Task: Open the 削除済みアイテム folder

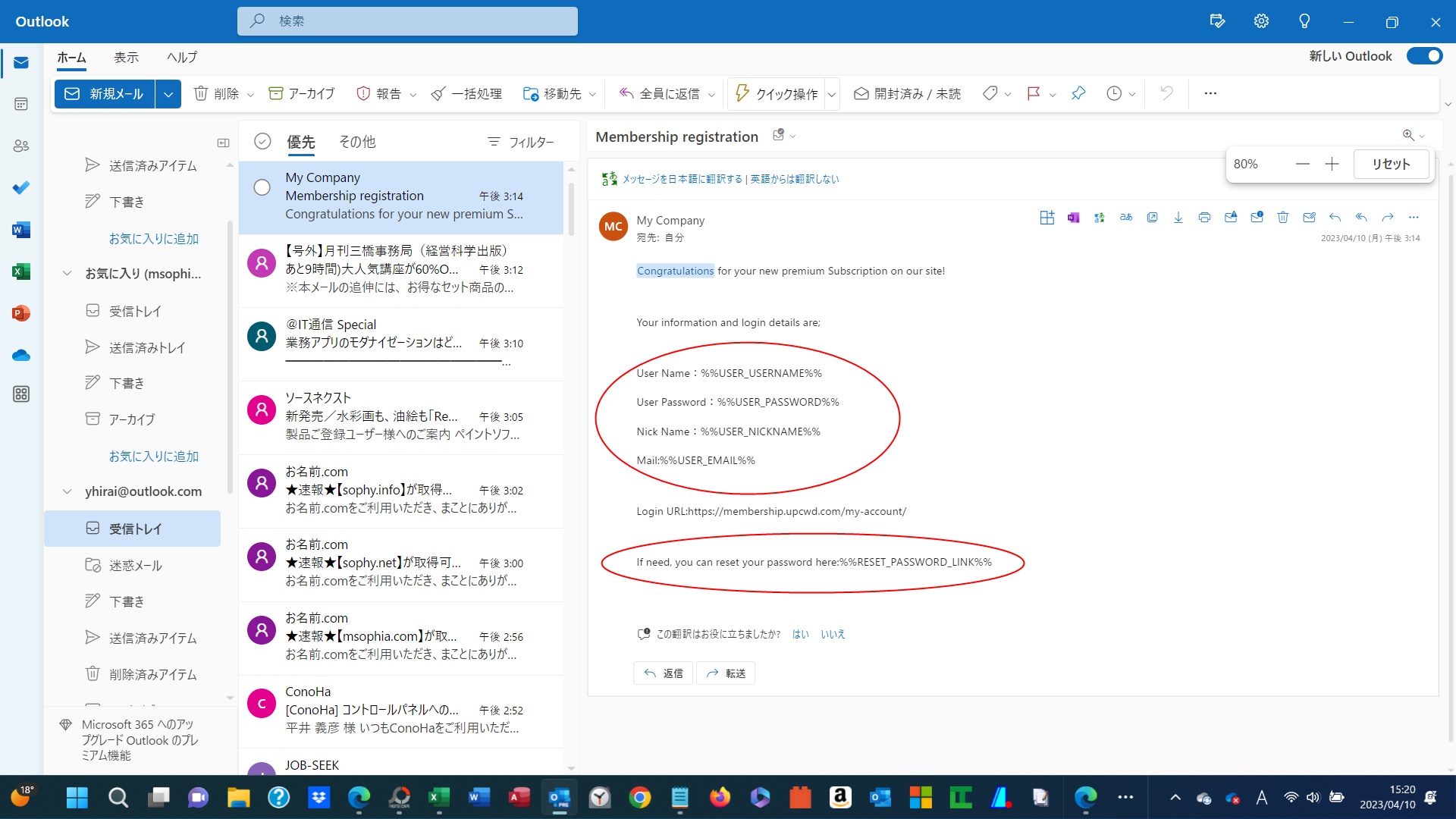Action: tap(133, 674)
